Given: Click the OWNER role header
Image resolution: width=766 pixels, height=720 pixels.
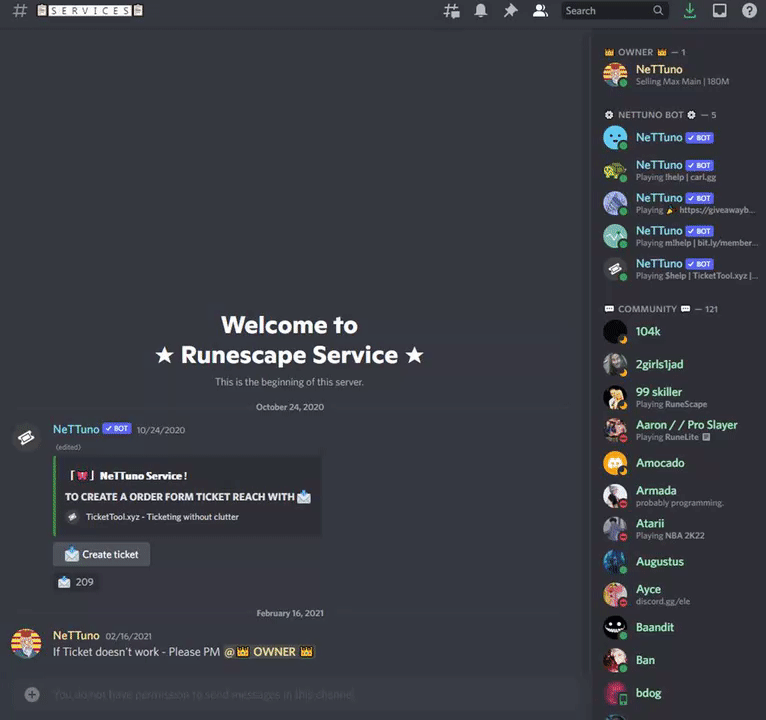Looking at the screenshot, I should (645, 52).
